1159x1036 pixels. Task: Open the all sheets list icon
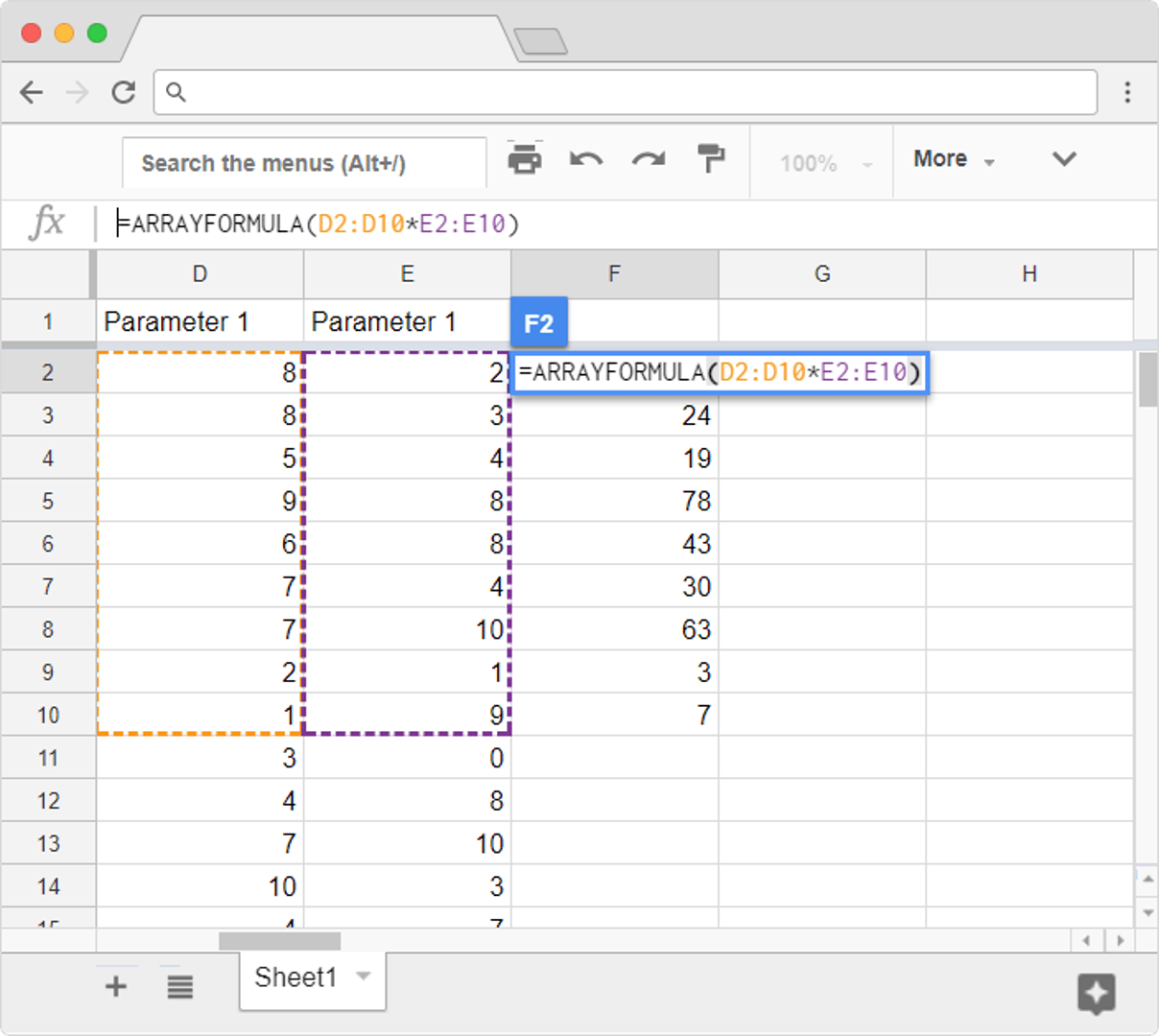click(x=179, y=986)
